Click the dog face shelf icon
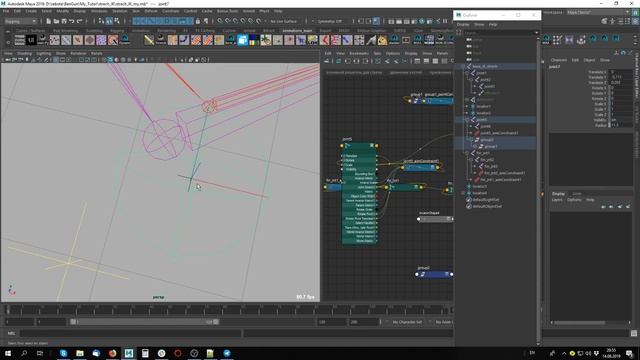The height and width of the screenshot is (360, 640). 382,40
